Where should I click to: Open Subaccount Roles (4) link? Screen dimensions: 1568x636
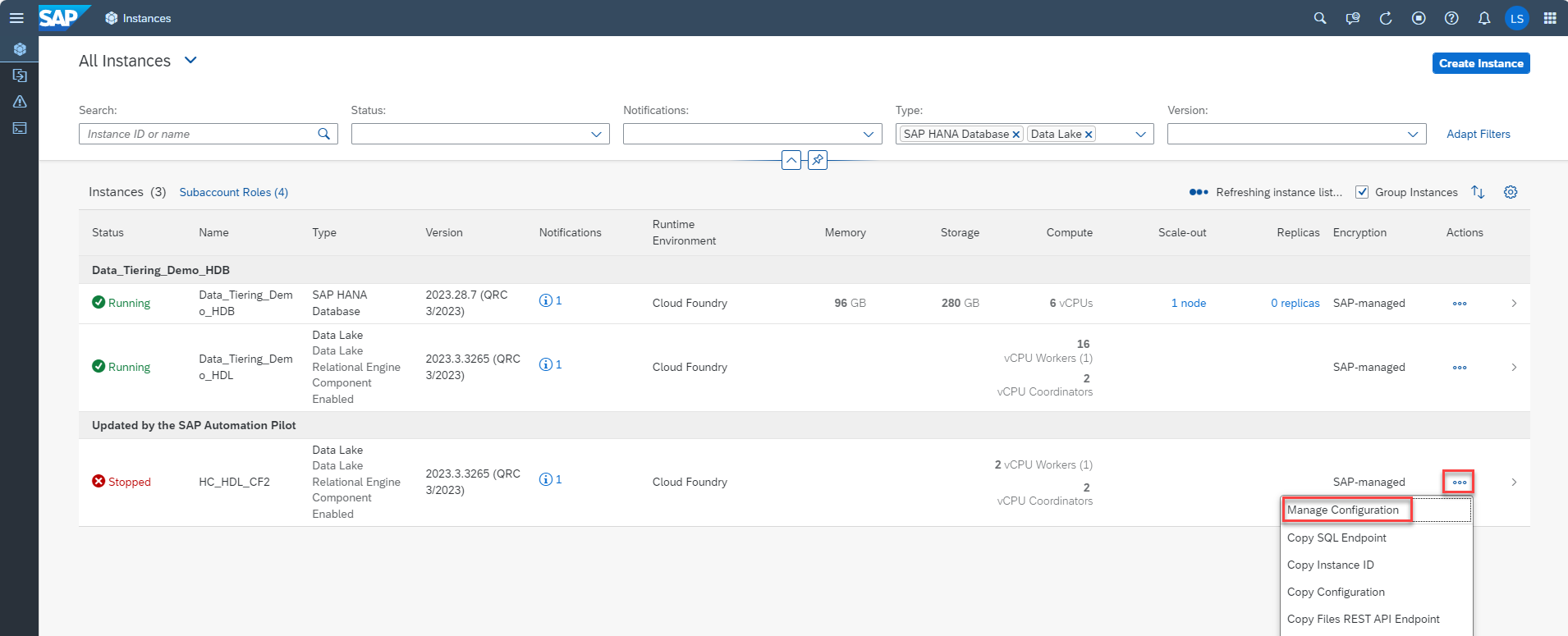tap(234, 192)
